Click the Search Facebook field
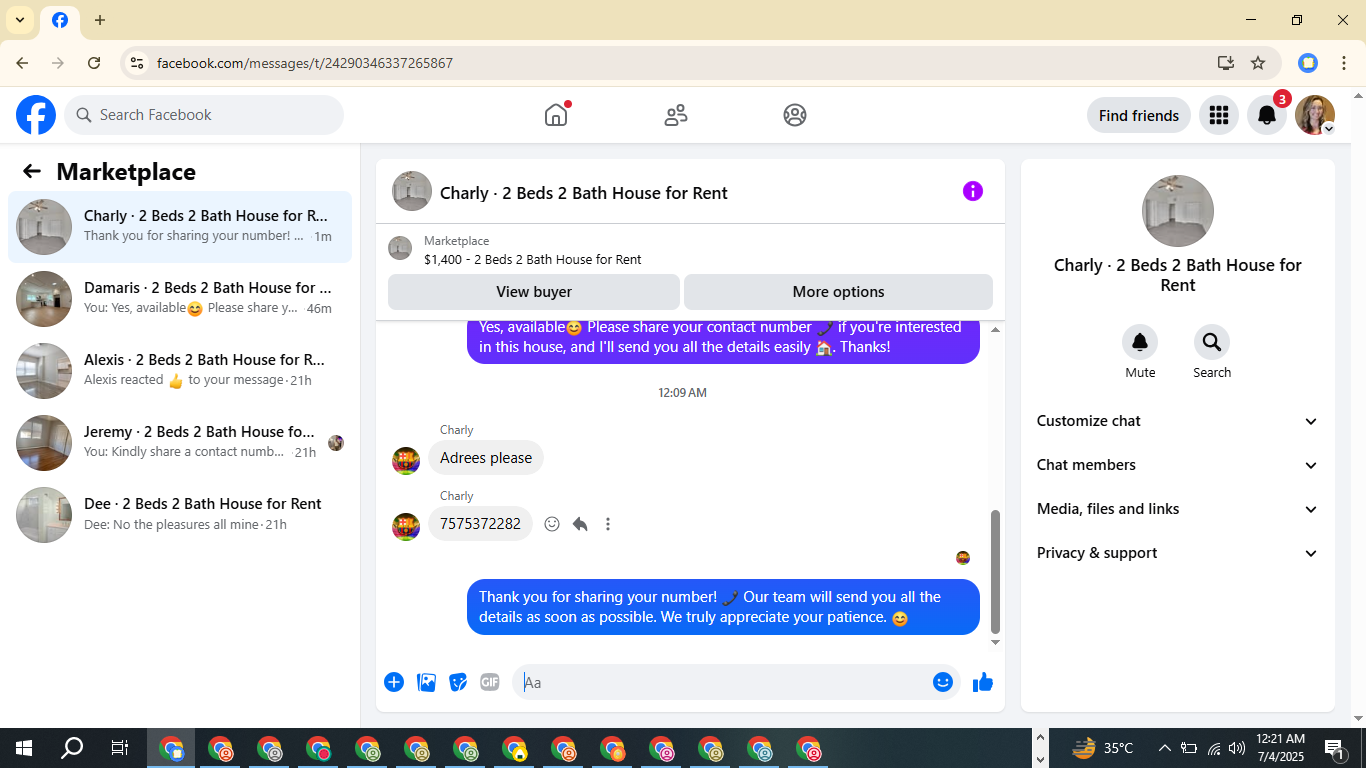 204,115
